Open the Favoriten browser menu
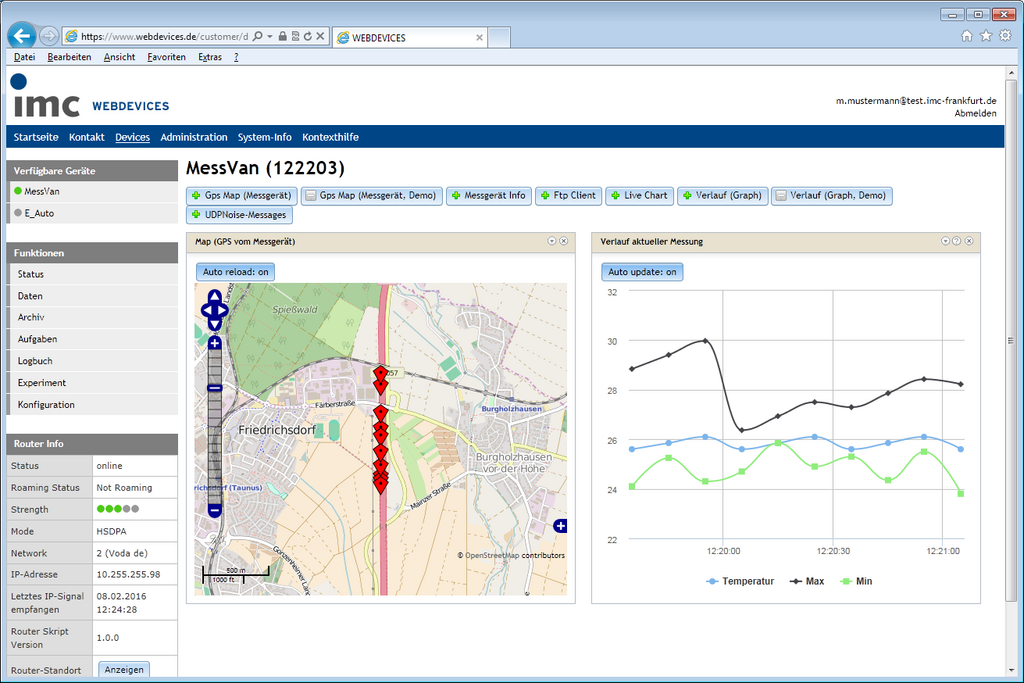Viewport: 1024px width, 683px height. coord(166,57)
